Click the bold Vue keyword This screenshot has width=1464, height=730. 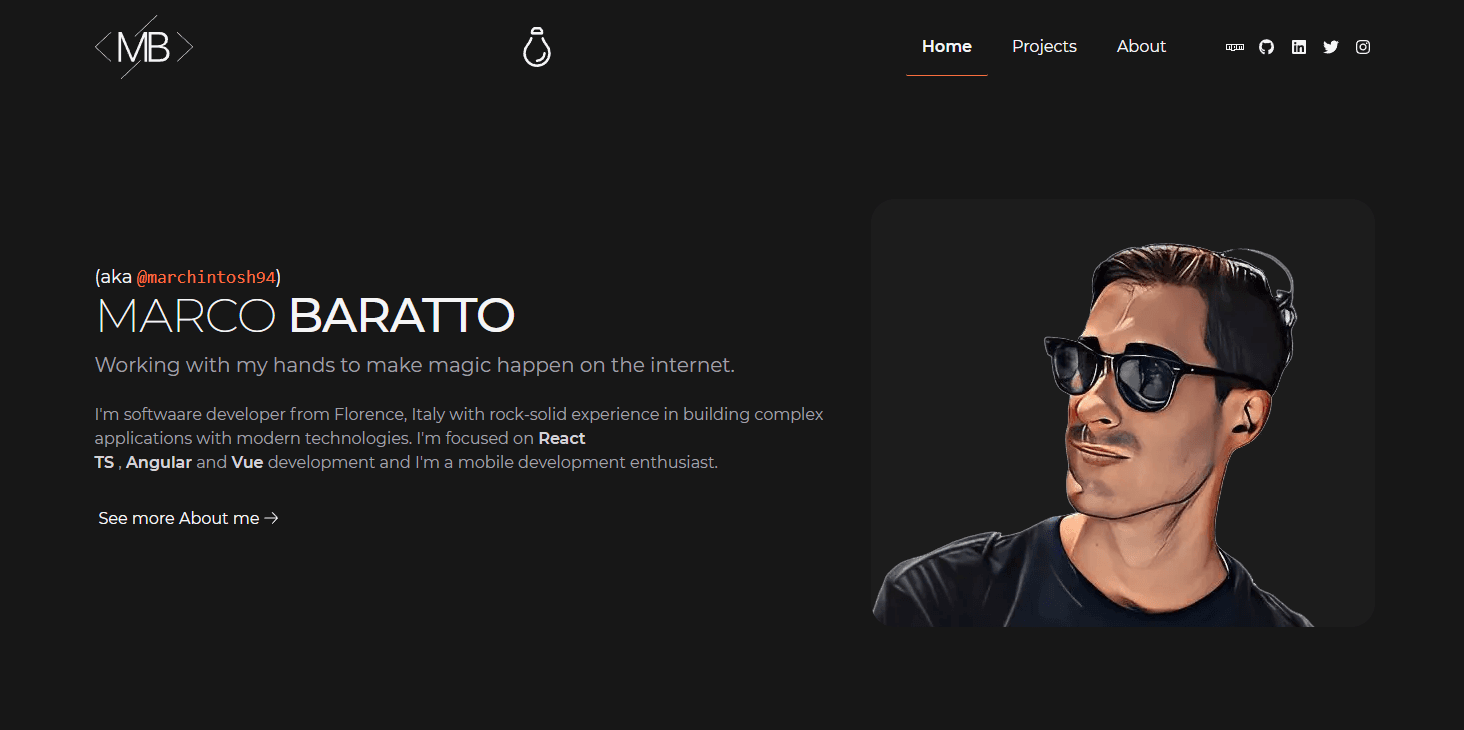click(247, 462)
